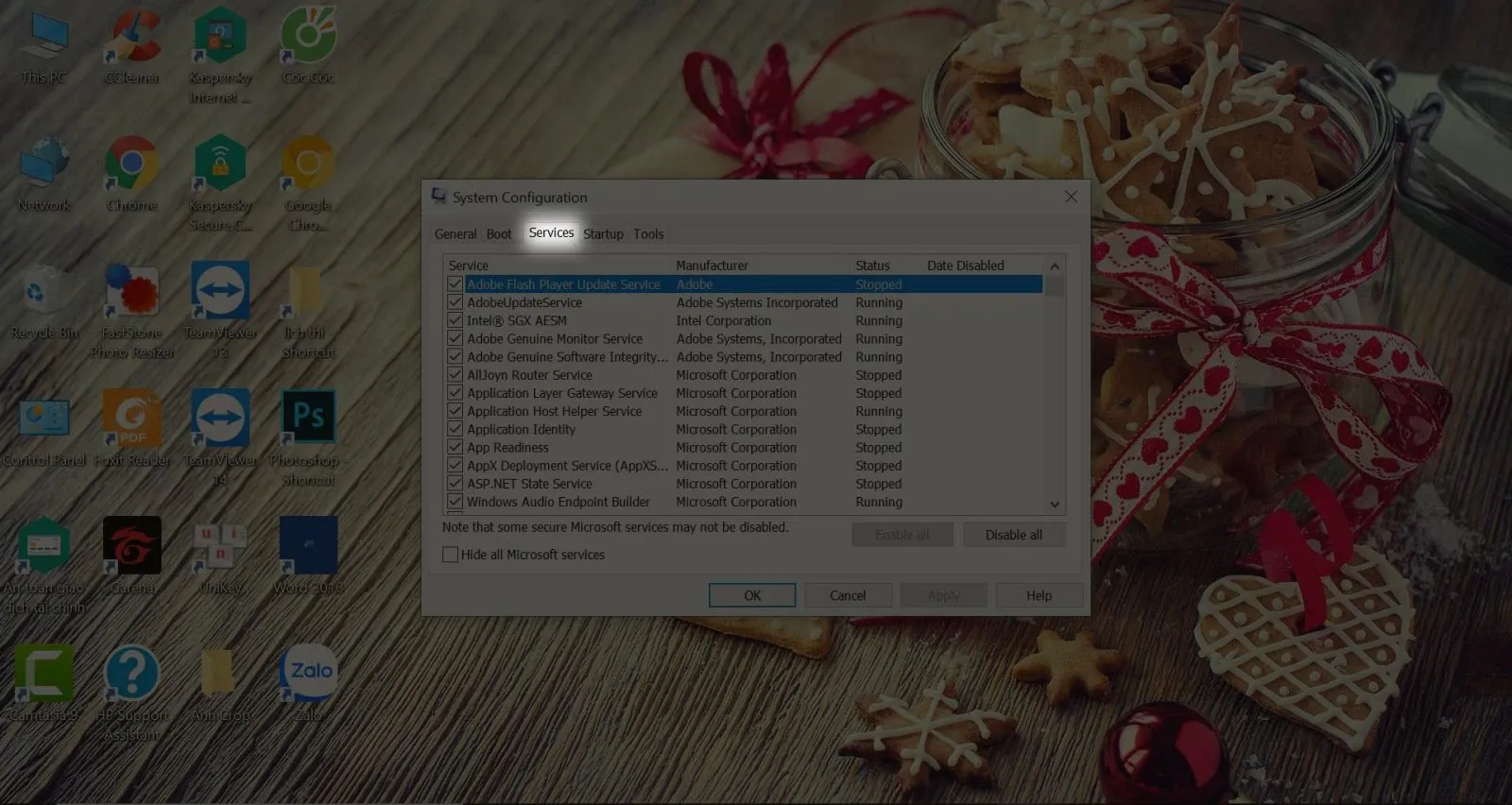Select the Zalo desktop icon
The height and width of the screenshot is (805, 1512).
(308, 684)
